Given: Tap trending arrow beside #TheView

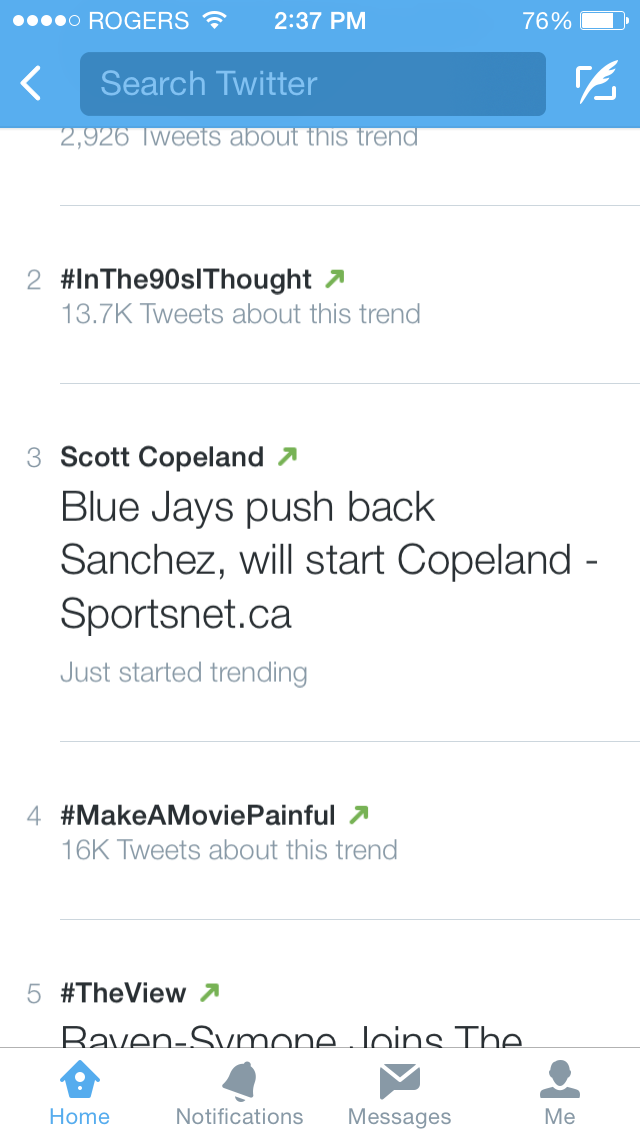Looking at the screenshot, I should 209,993.
